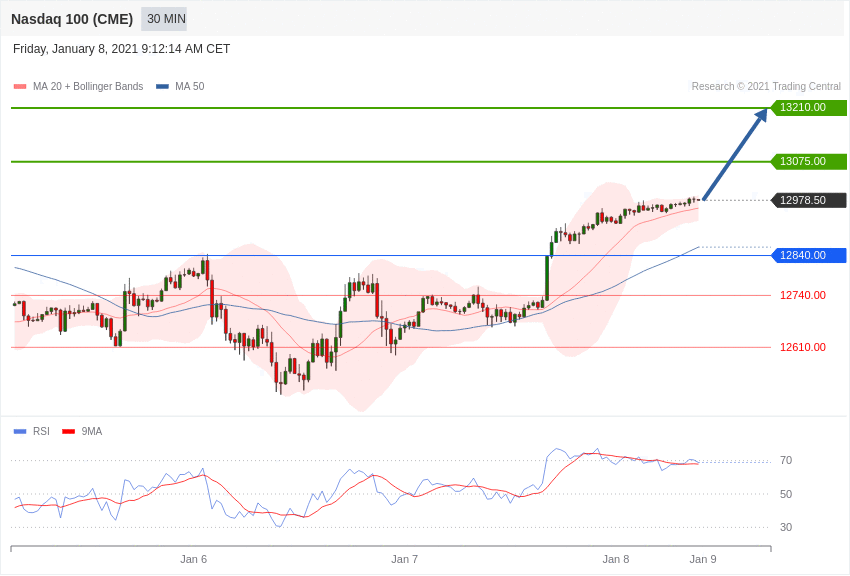This screenshot has height=576, width=850.
Task: Click the Jan 6 date axis label
Action: tap(193, 559)
